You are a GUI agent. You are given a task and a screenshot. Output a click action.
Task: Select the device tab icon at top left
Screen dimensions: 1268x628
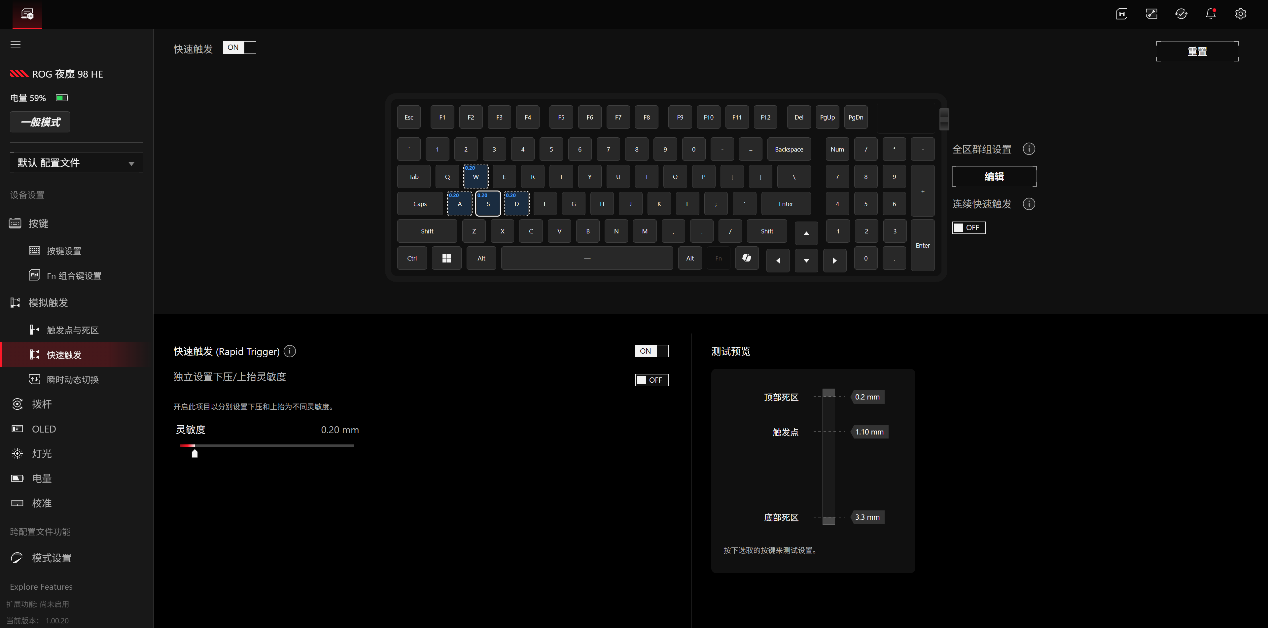point(27,14)
